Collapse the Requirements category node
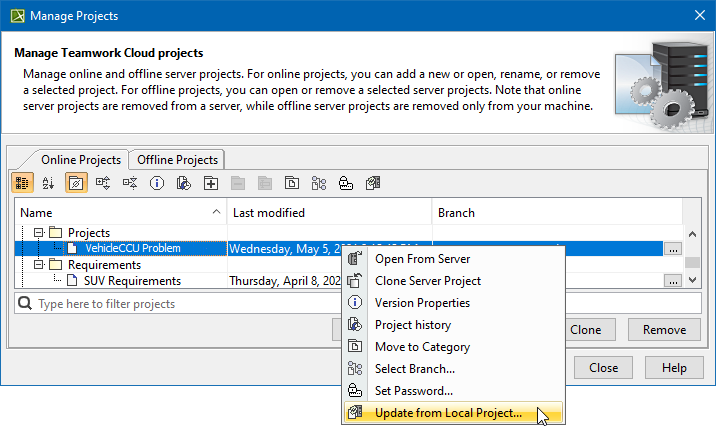716x426 pixels. [x=39, y=265]
